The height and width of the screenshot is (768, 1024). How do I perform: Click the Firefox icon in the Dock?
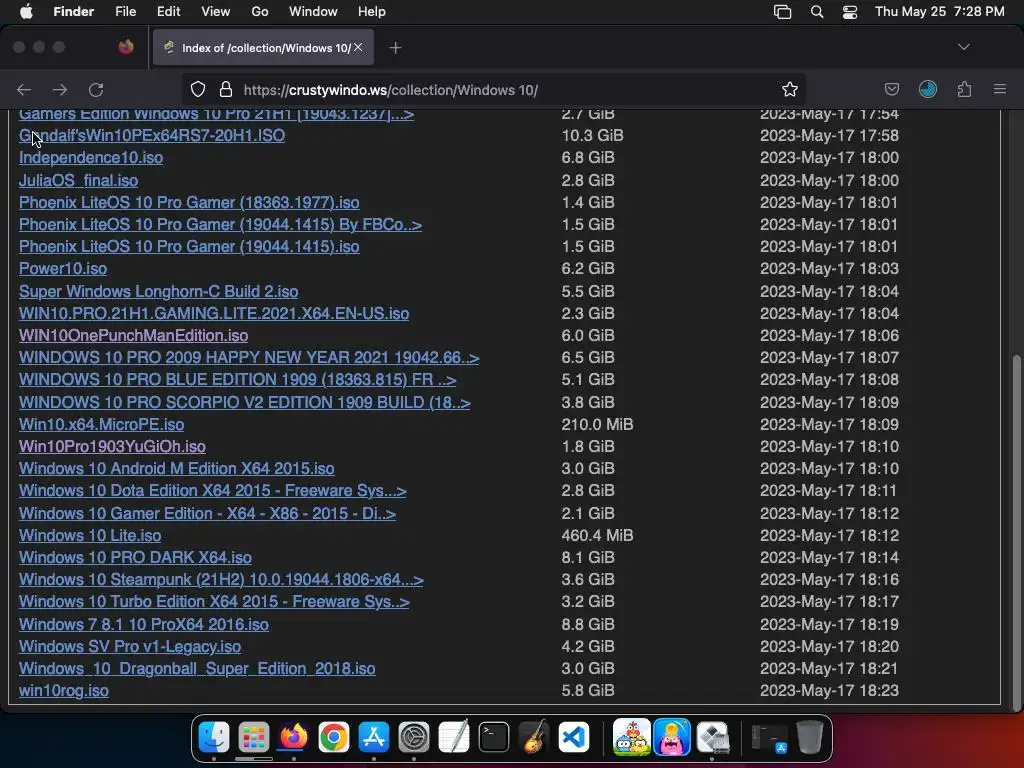pos(294,737)
